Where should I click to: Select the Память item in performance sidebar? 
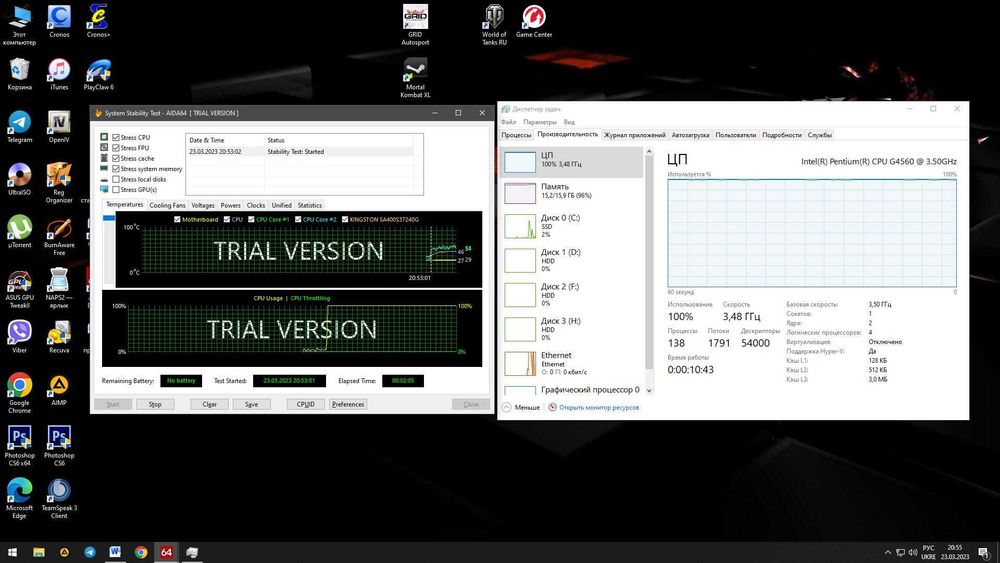(573, 192)
